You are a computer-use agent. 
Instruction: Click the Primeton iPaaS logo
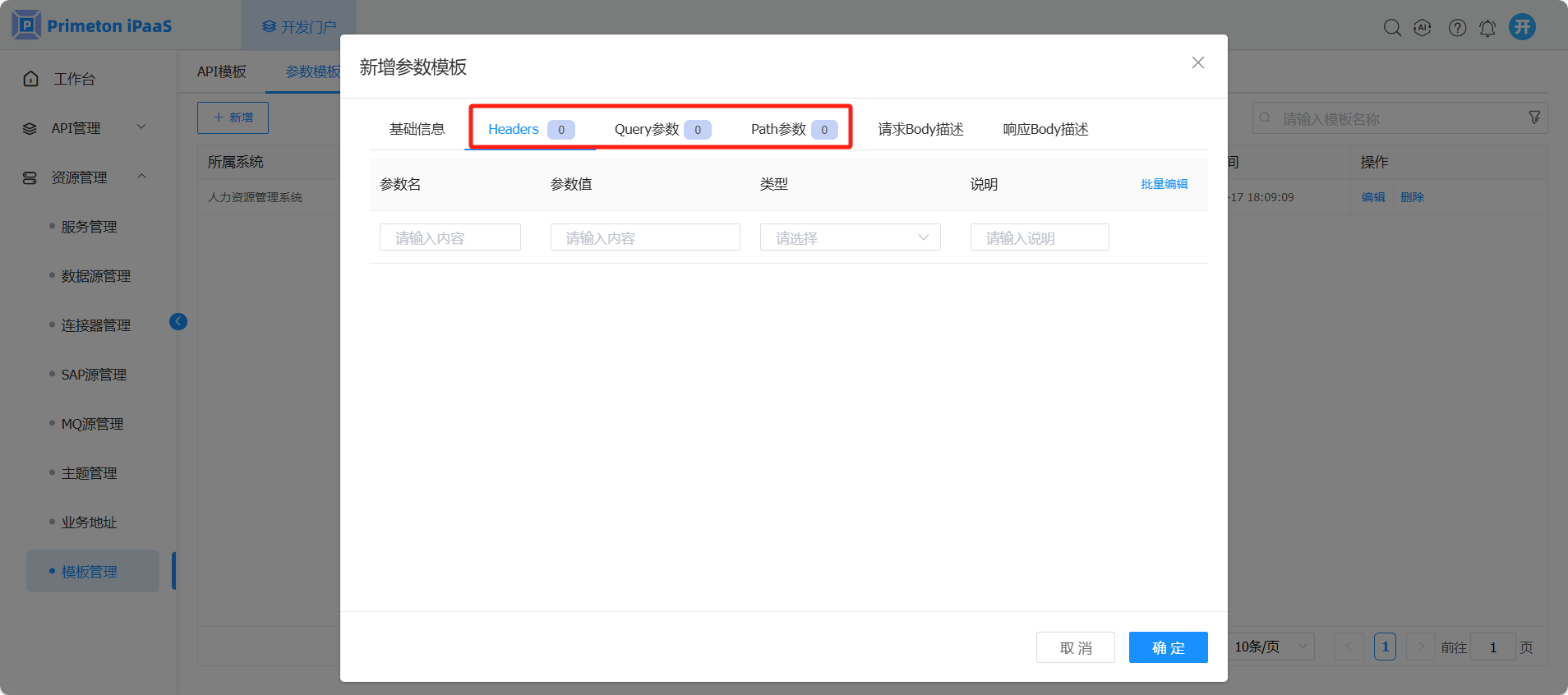click(x=92, y=25)
